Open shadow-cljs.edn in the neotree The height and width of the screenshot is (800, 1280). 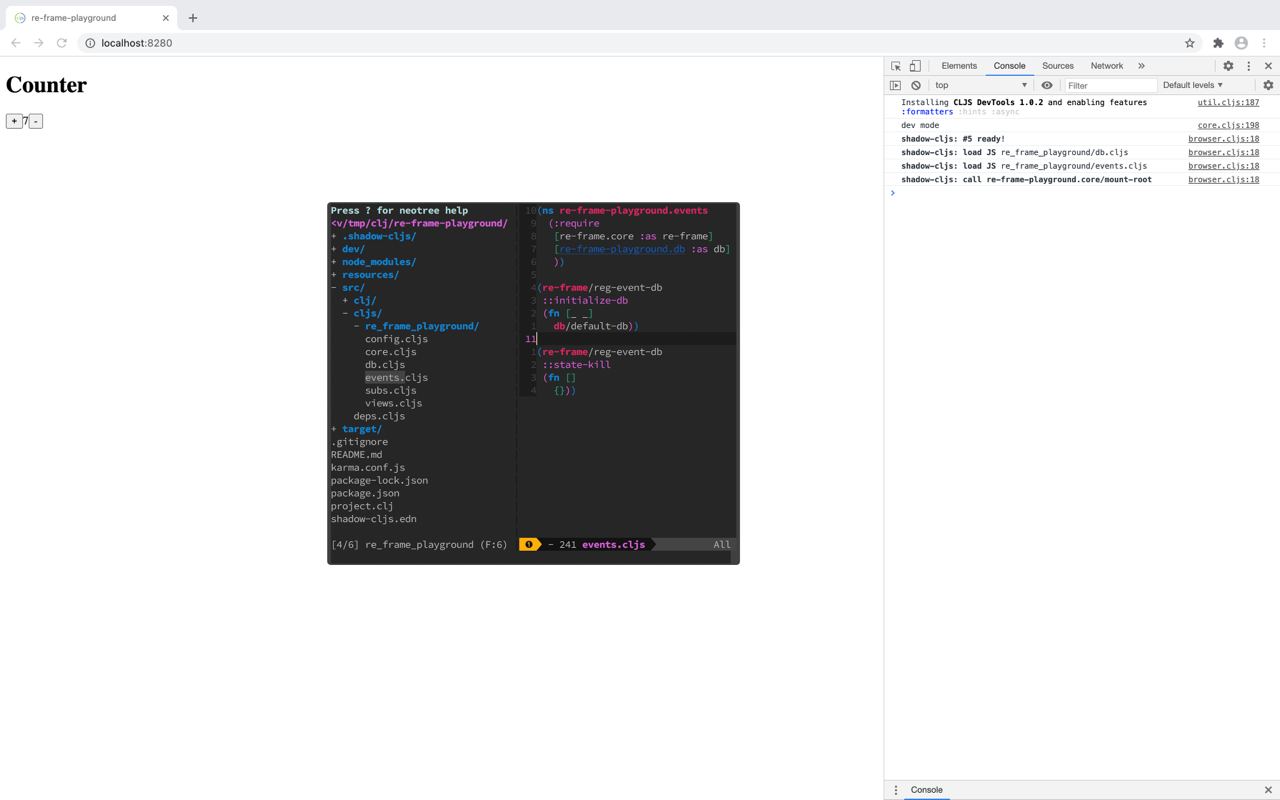pos(374,519)
